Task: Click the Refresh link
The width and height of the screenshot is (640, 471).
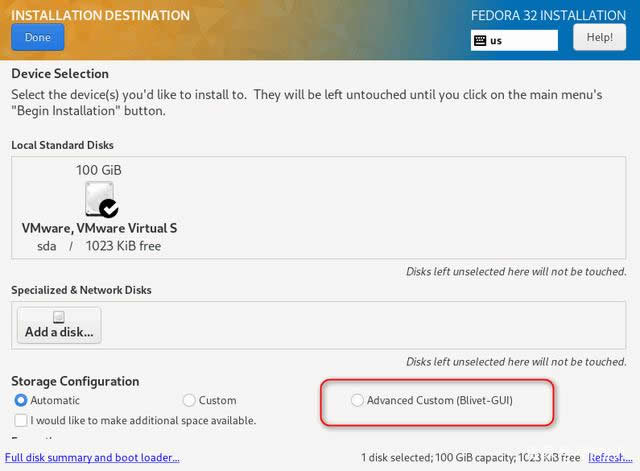Action: pyautogui.click(x=609, y=458)
